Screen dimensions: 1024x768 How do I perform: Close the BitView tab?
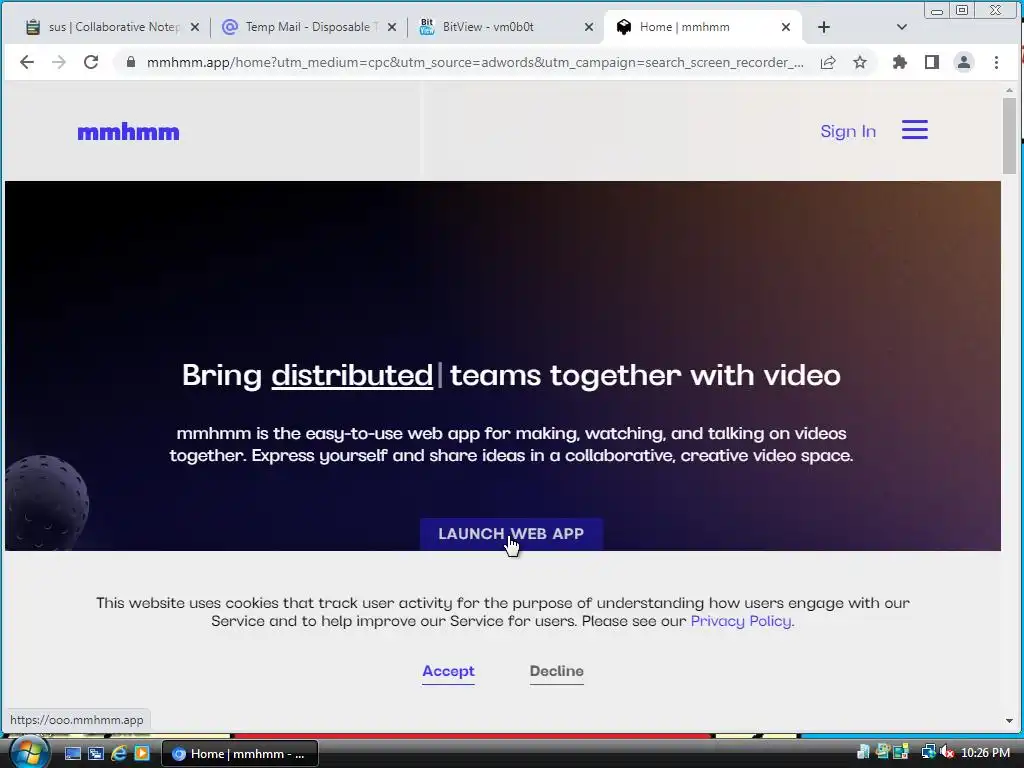click(x=588, y=27)
